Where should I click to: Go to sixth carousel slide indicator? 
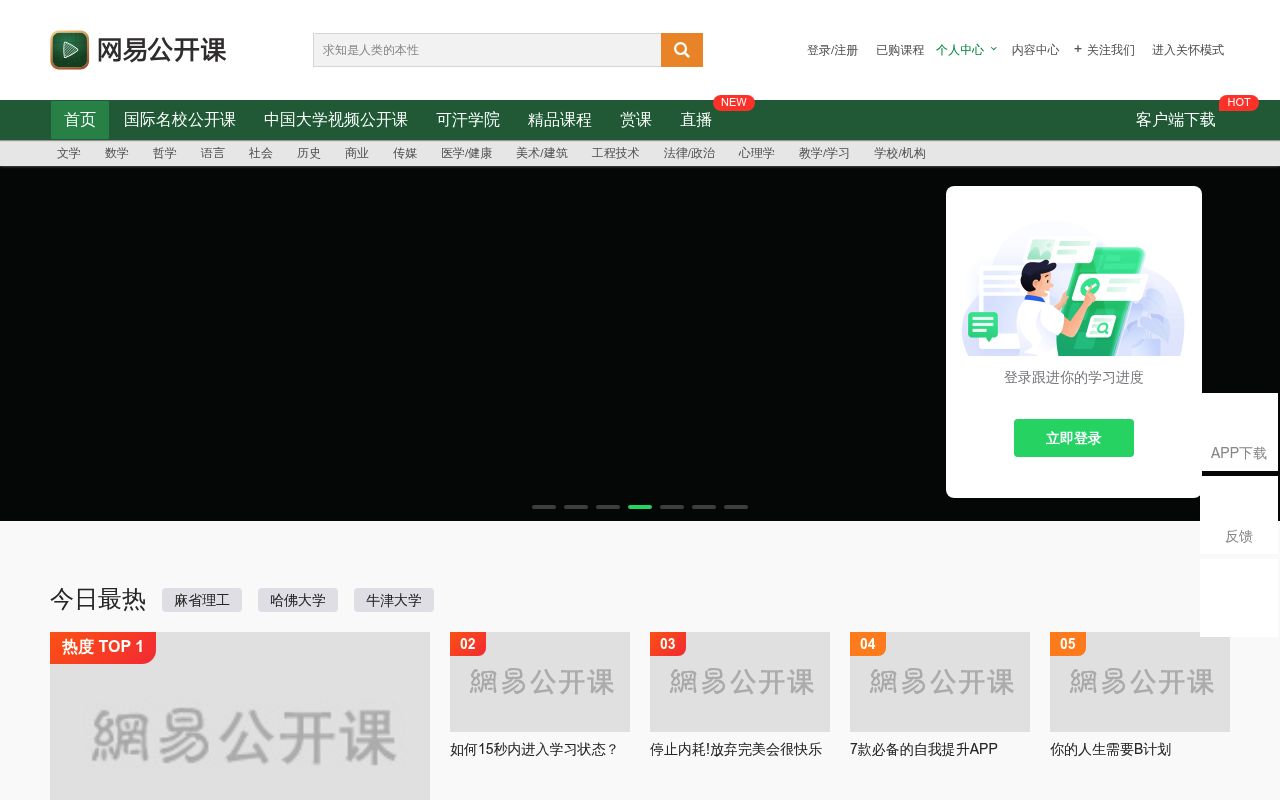coord(704,507)
